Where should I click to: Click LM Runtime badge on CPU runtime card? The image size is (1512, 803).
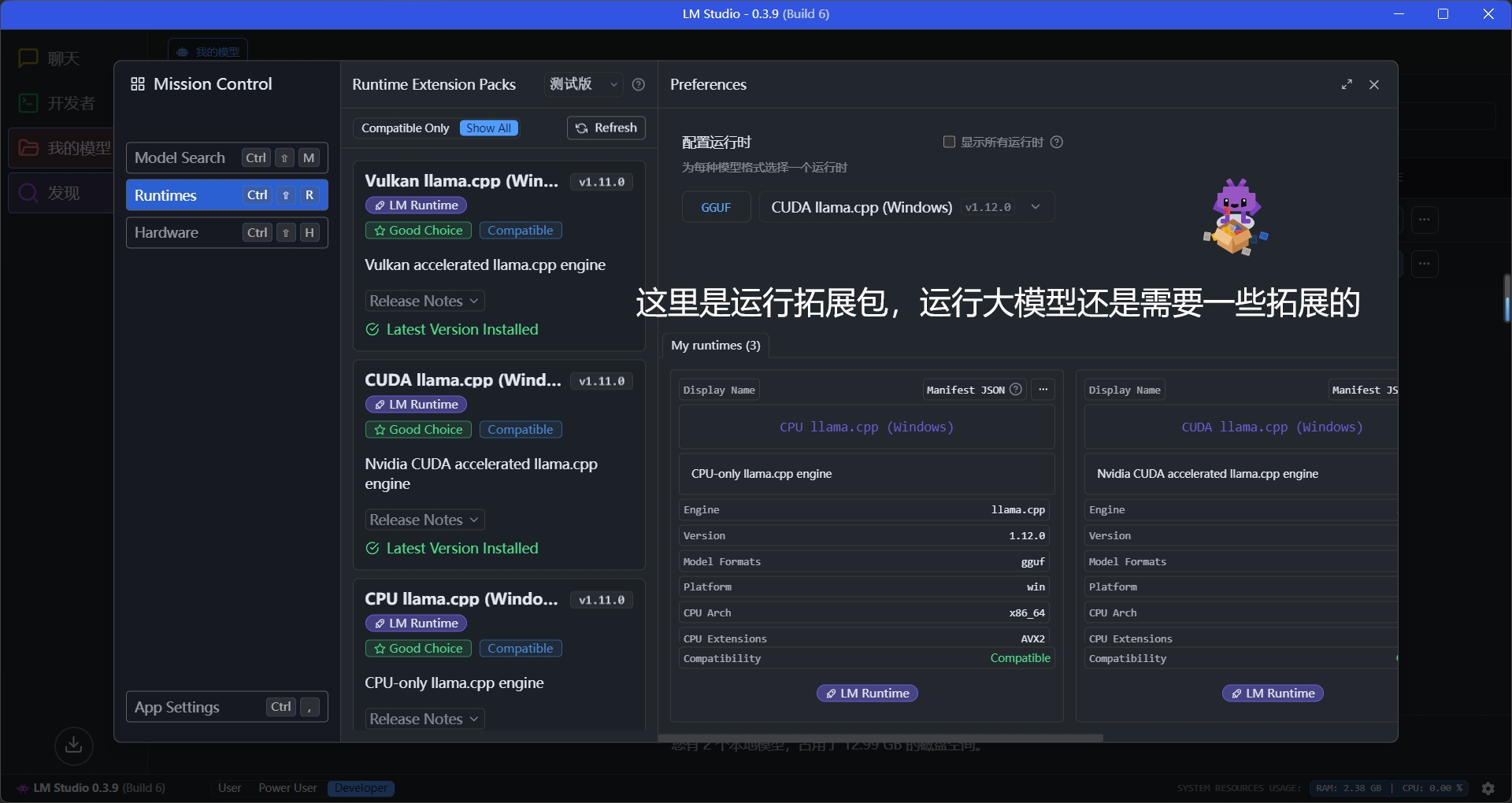click(867, 694)
